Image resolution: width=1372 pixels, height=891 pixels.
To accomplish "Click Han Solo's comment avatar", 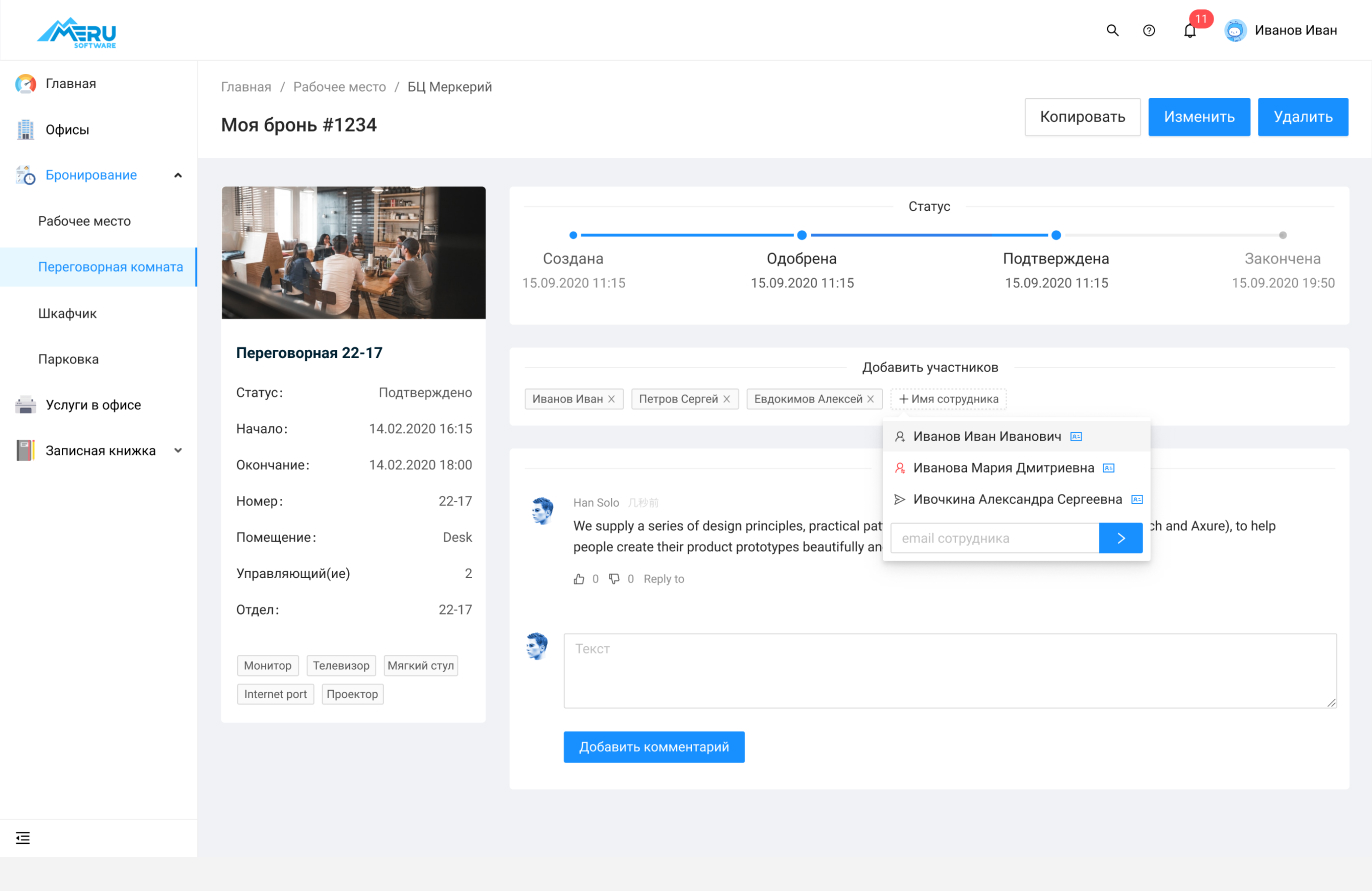I will 541,511.
